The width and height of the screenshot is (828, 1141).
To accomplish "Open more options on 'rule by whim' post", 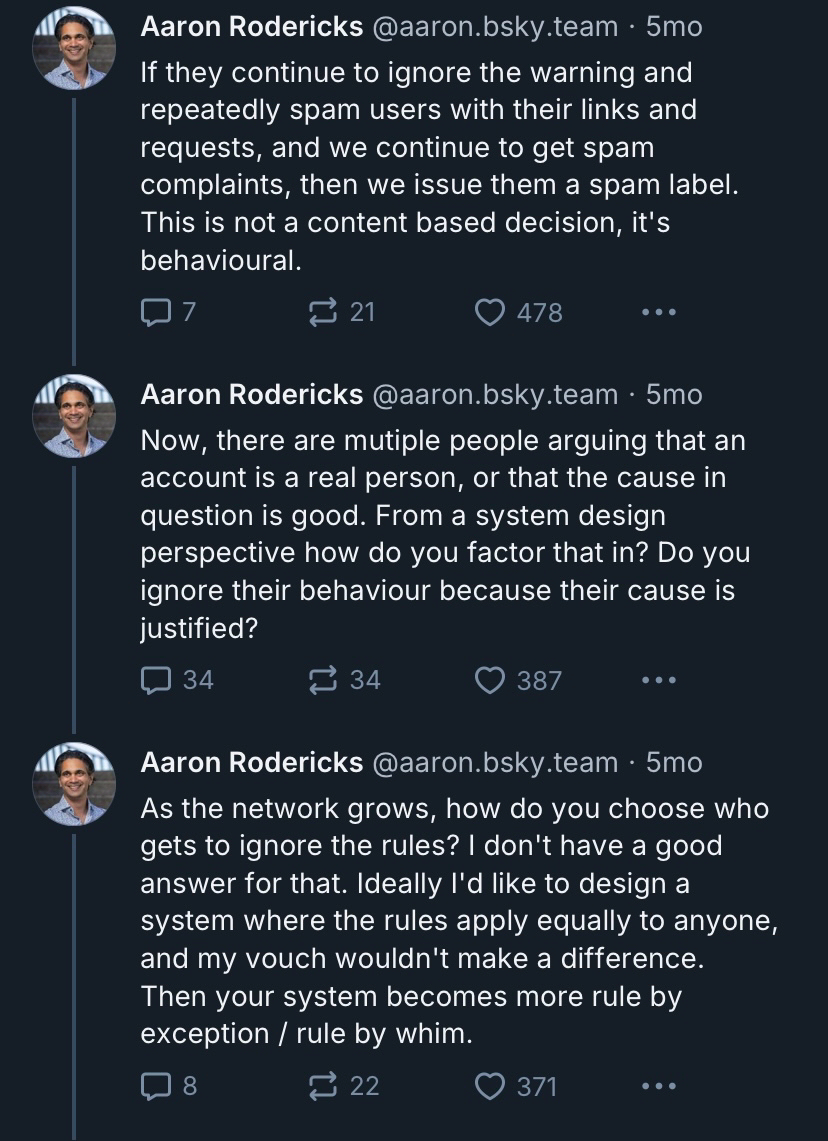I will pos(659,1086).
